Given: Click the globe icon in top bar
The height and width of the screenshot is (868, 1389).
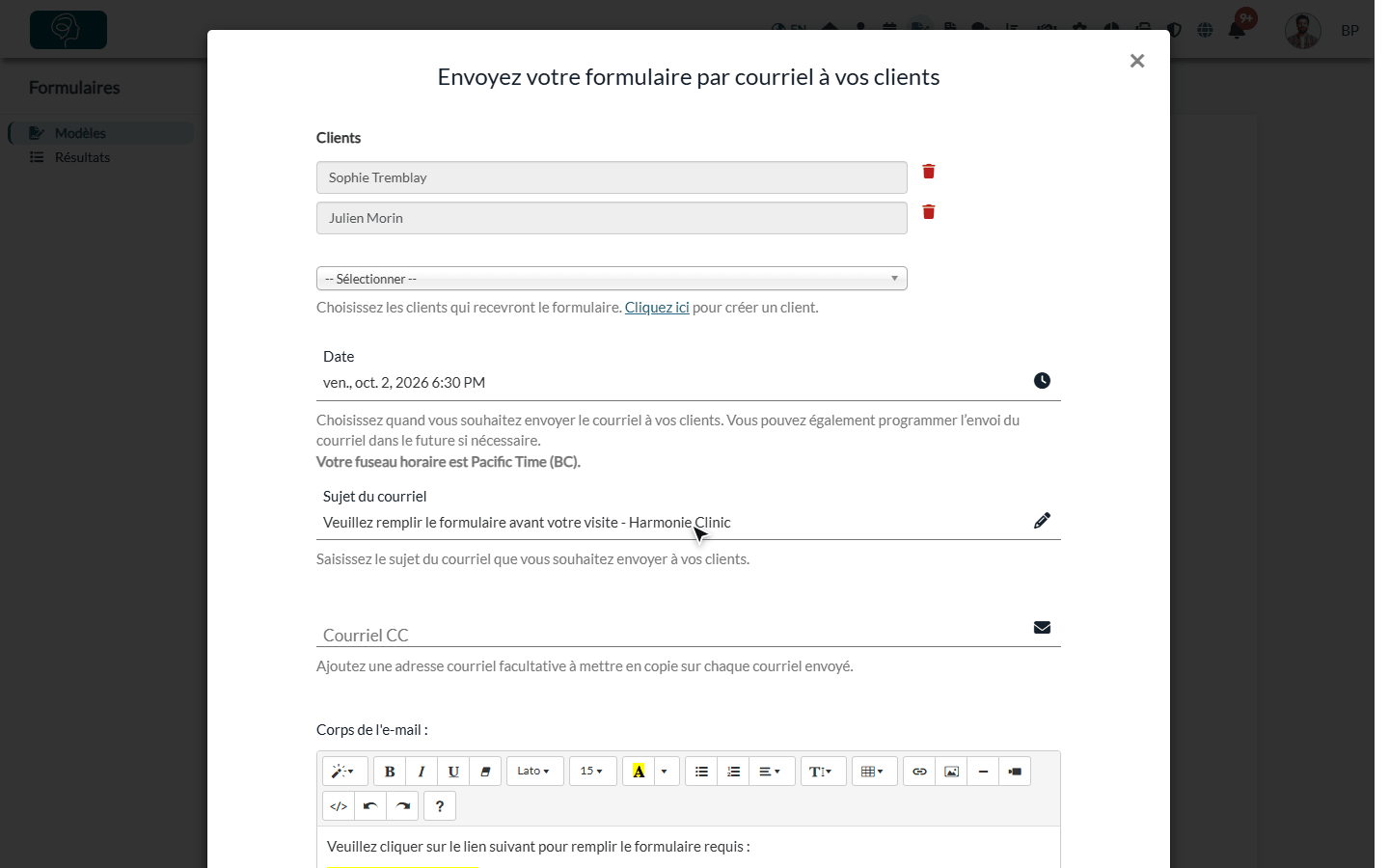Looking at the screenshot, I should pyautogui.click(x=1205, y=30).
